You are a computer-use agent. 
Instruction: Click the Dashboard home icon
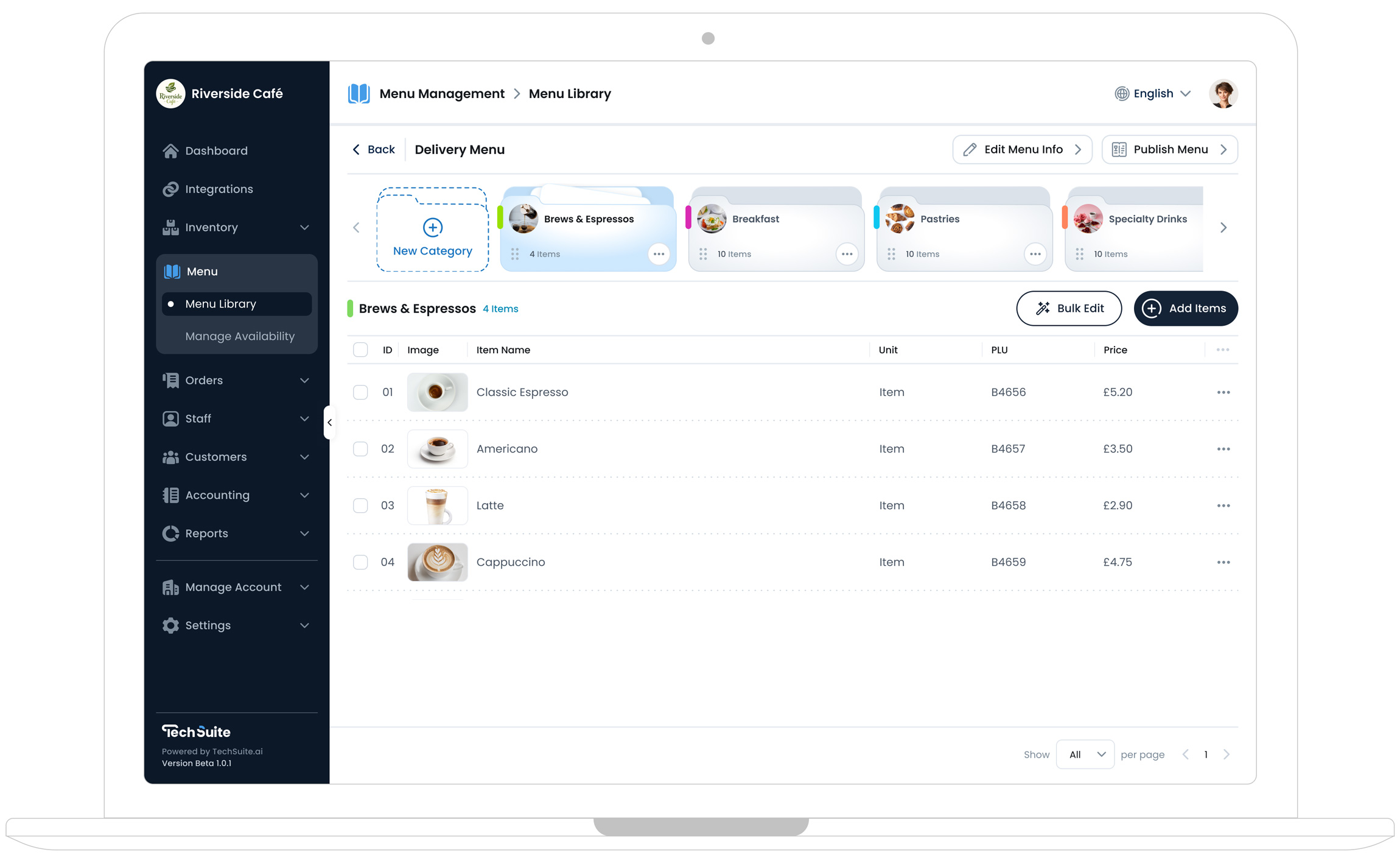(170, 150)
